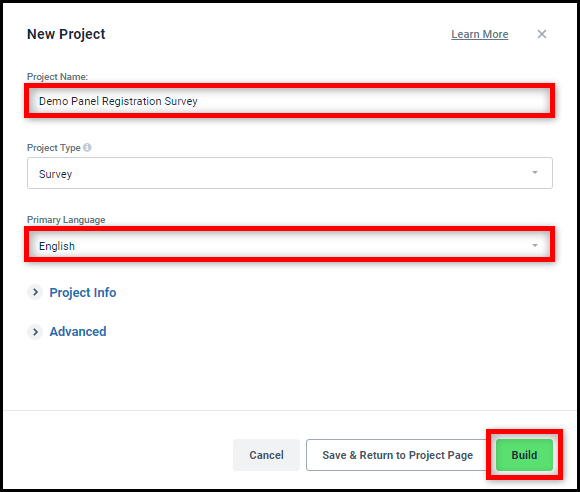Select the English language field

coord(290,245)
